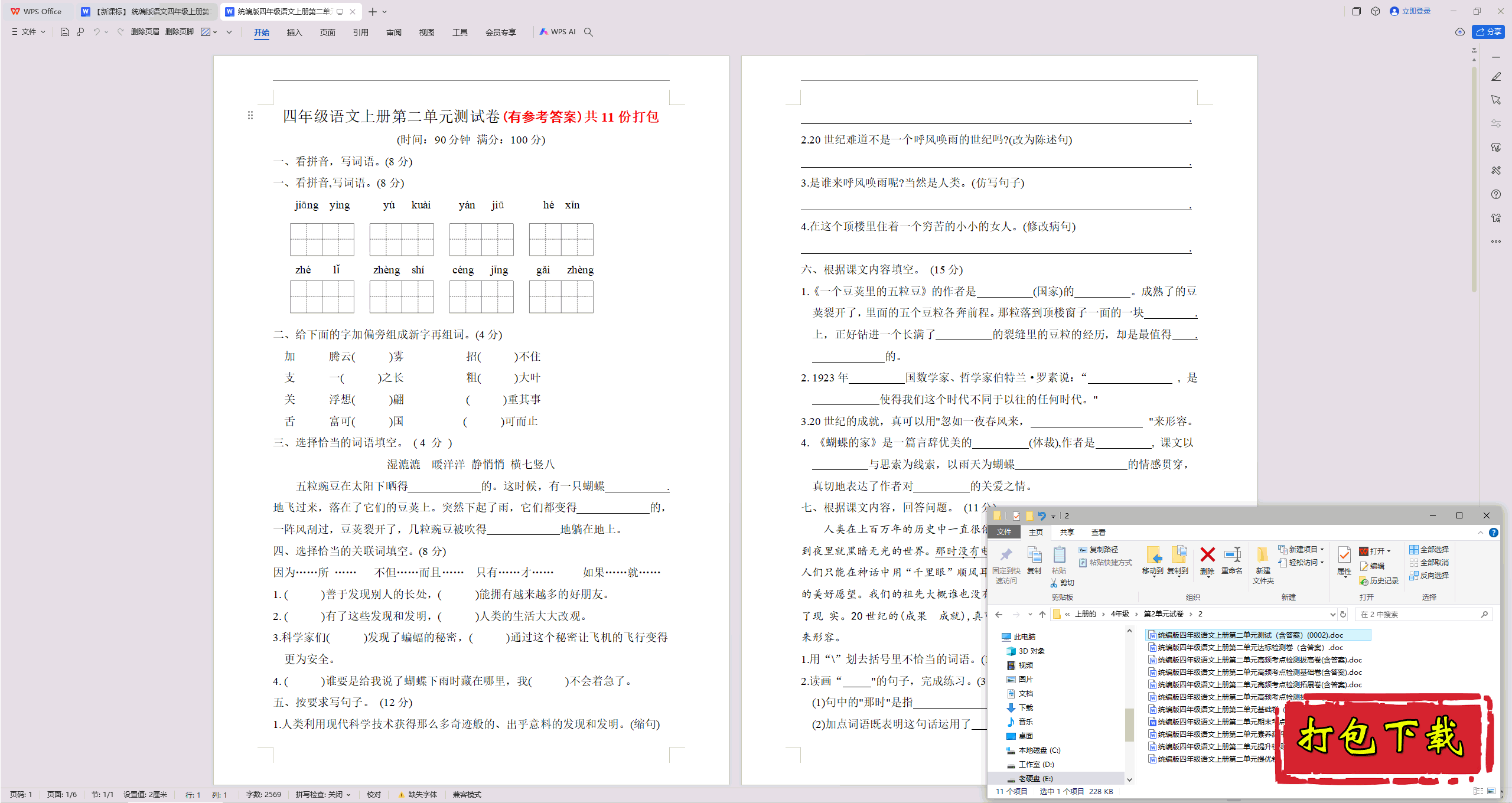Click 删除页脚 button
This screenshot has height=803, width=1512.
click(180, 32)
